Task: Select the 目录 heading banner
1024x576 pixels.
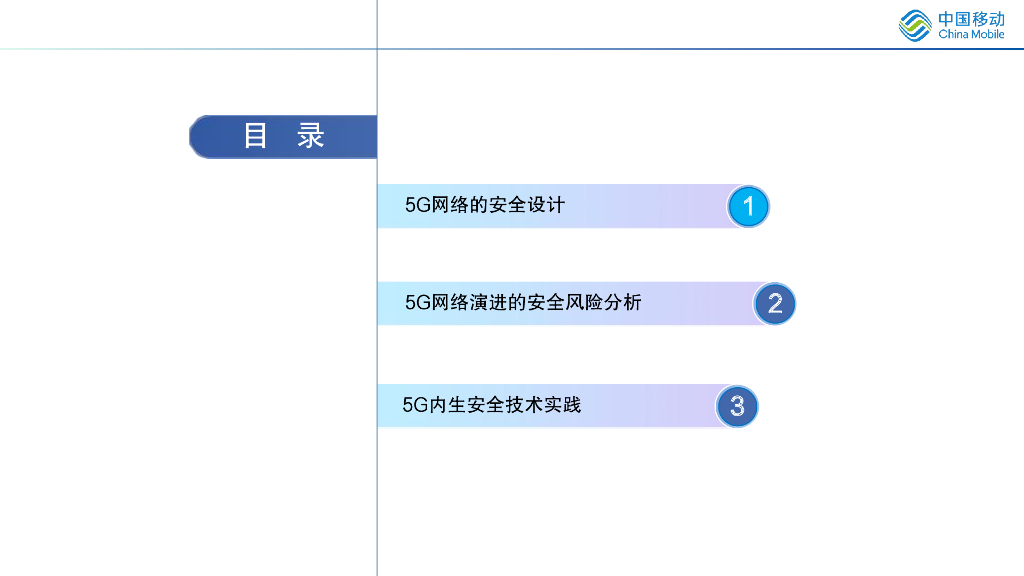Action: click(284, 137)
